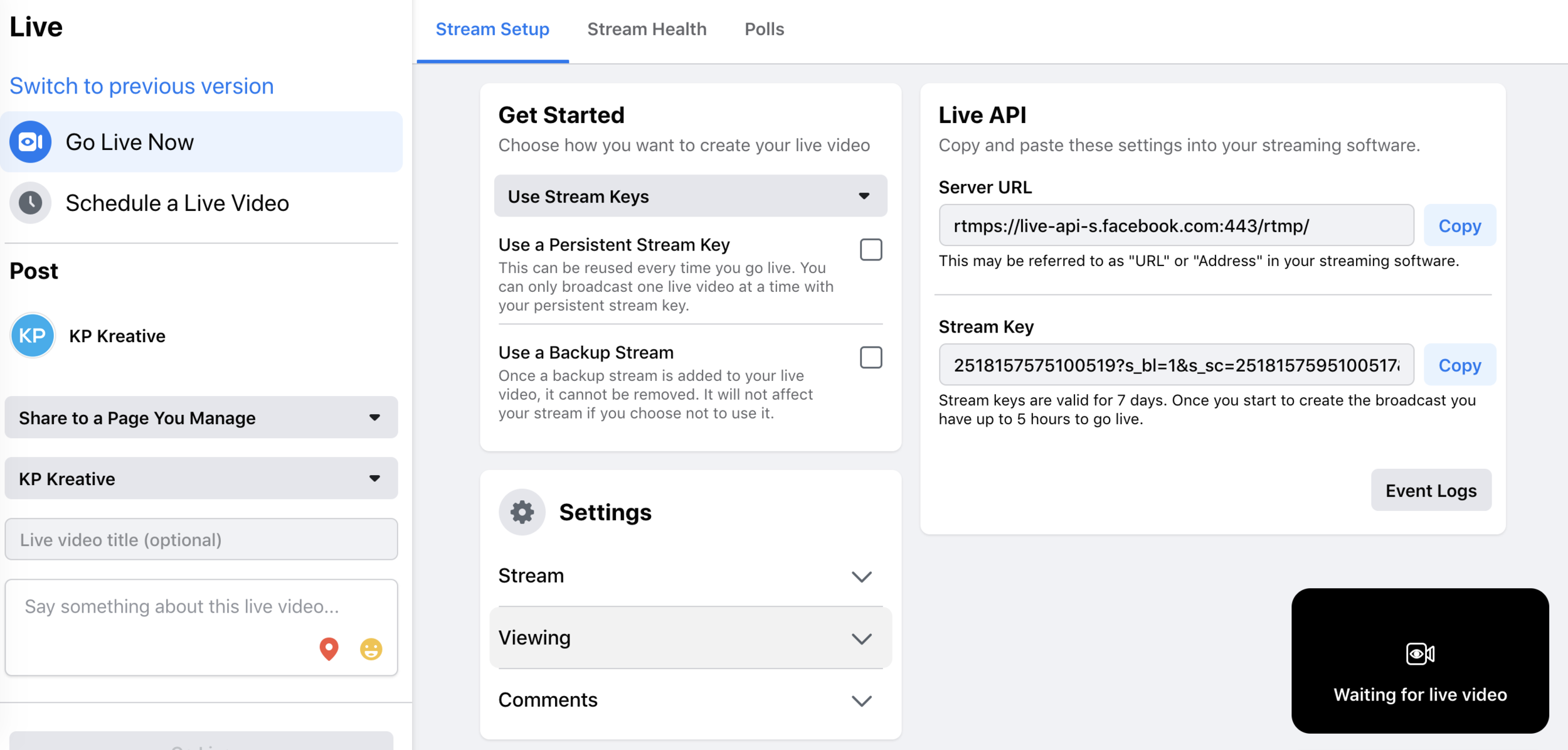Switch to the Polls tab
The width and height of the screenshot is (1568, 750).
764,27
